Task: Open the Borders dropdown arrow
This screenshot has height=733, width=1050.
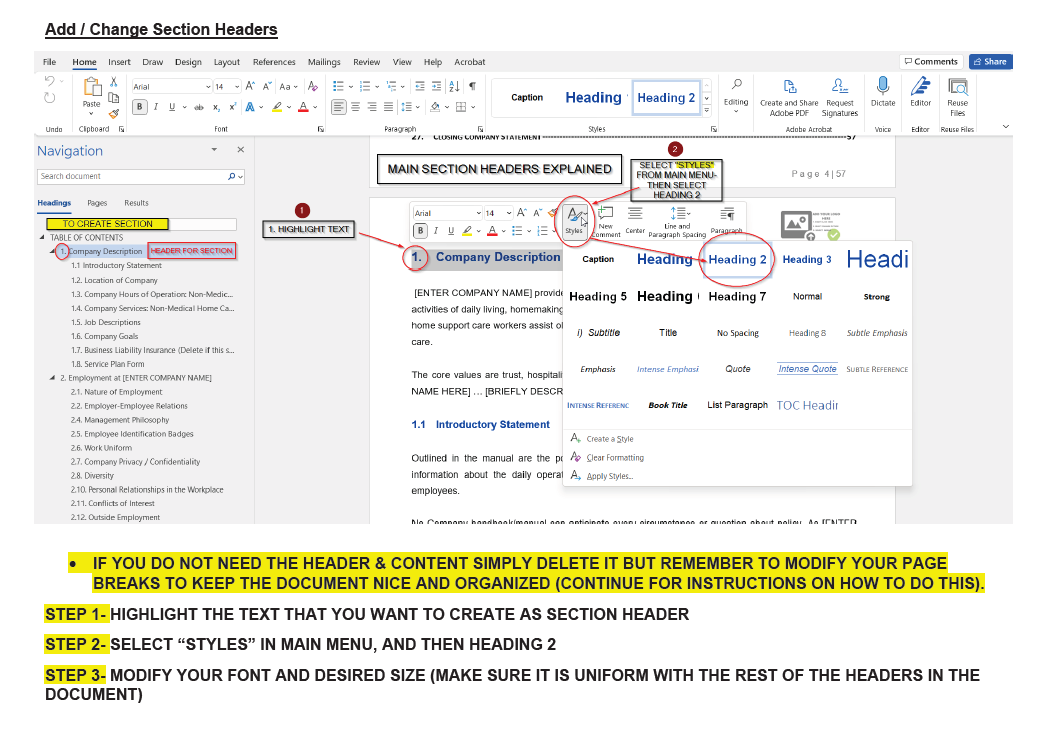Action: (x=473, y=107)
